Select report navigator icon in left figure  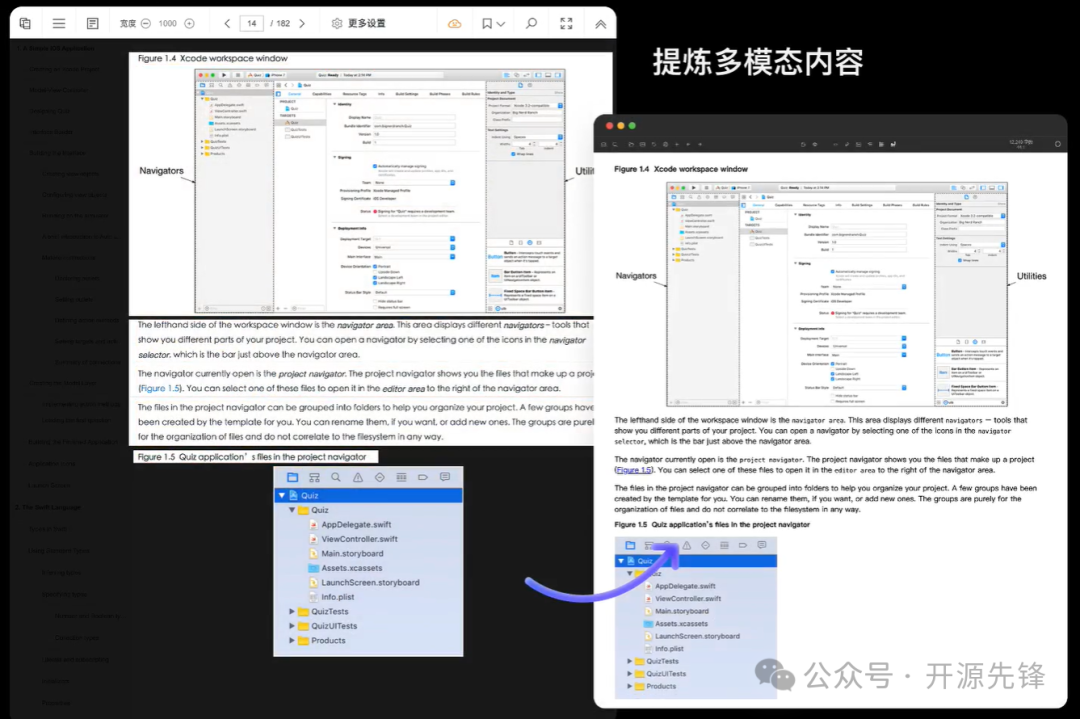click(x=445, y=477)
